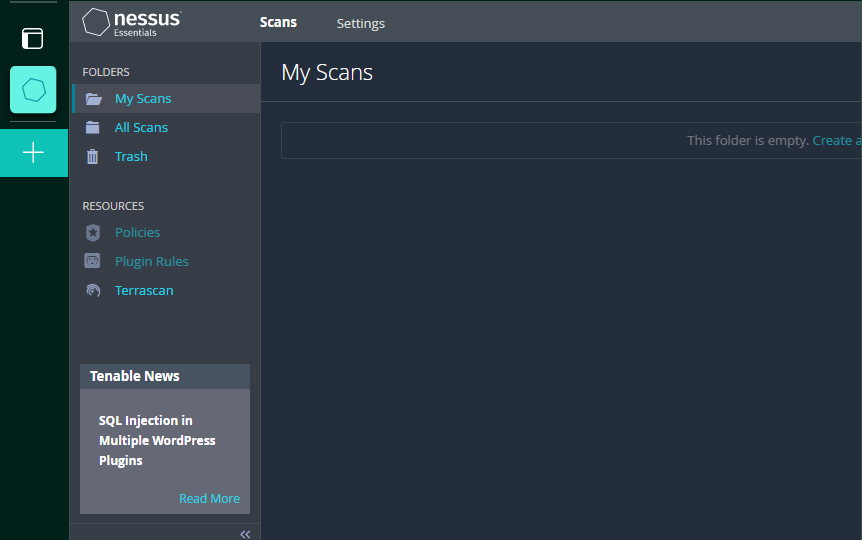
Task: Open the Scans tab
Action: click(x=278, y=23)
